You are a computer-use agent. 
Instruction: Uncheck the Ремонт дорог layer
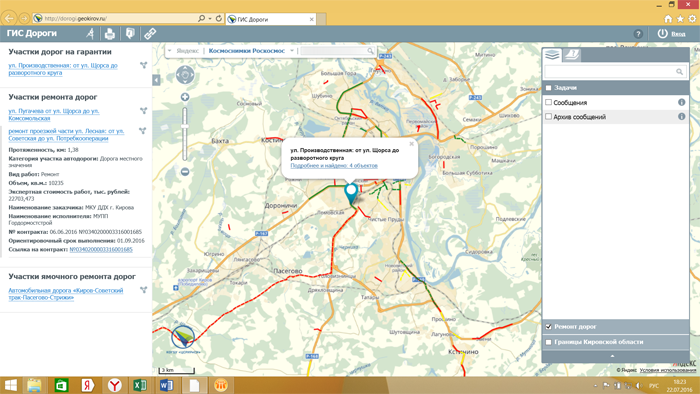[x=549, y=327]
